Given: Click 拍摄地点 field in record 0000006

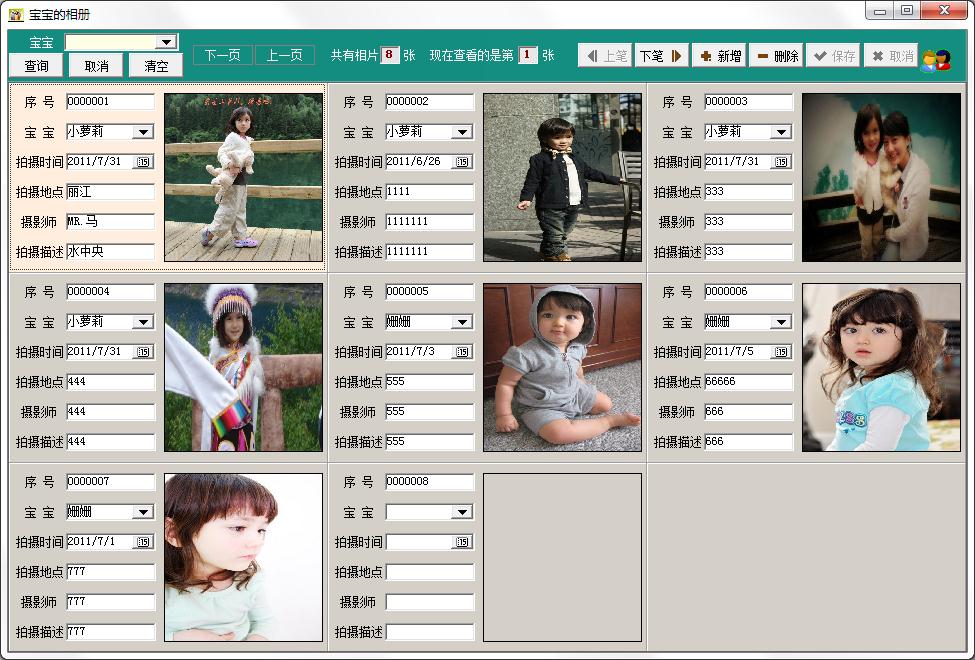Looking at the screenshot, I should (x=747, y=382).
